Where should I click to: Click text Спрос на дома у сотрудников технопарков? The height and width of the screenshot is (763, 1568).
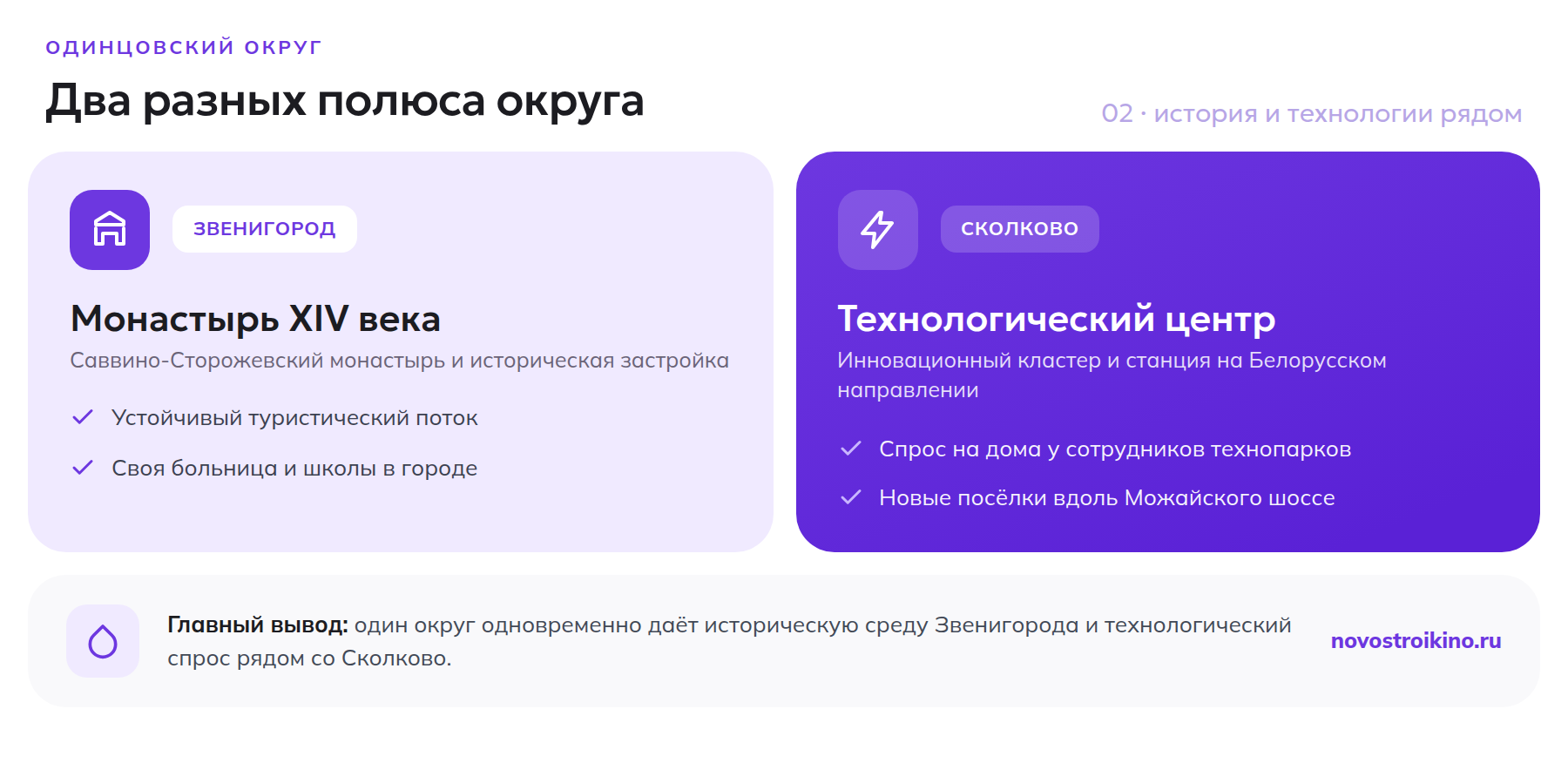(1115, 449)
